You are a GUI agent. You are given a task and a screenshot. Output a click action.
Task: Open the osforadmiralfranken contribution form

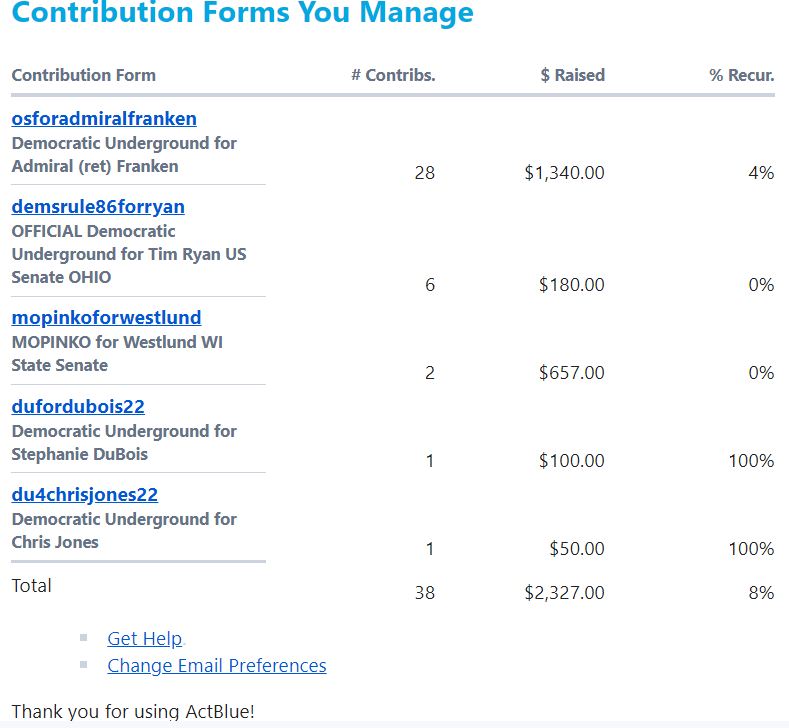[104, 119]
